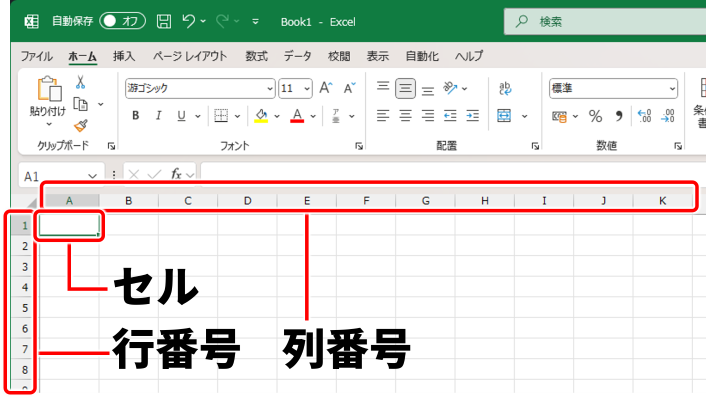Apply the red font color
The height and width of the screenshot is (403, 706).
pyautogui.click(x=297, y=116)
